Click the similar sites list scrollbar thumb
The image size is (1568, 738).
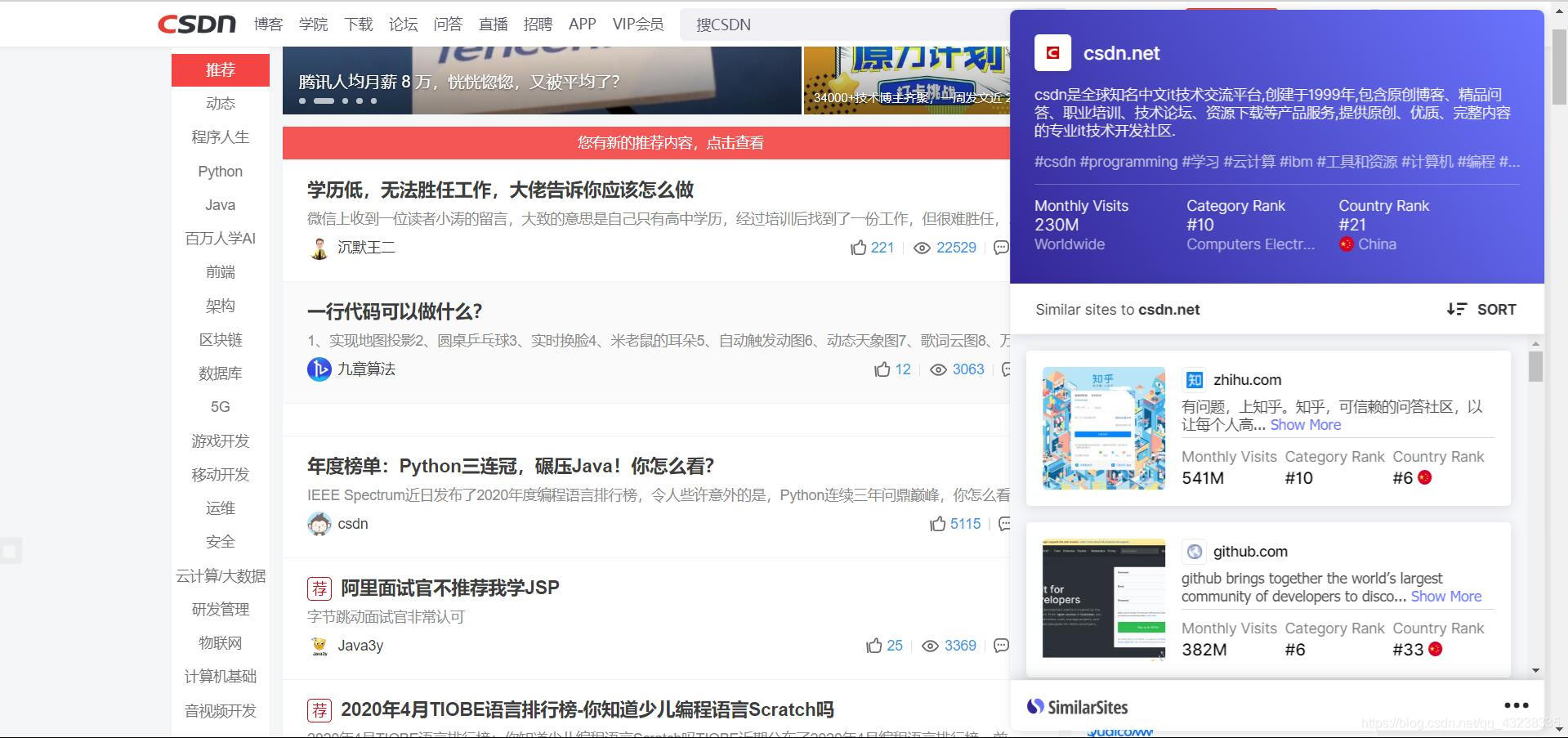1536,366
